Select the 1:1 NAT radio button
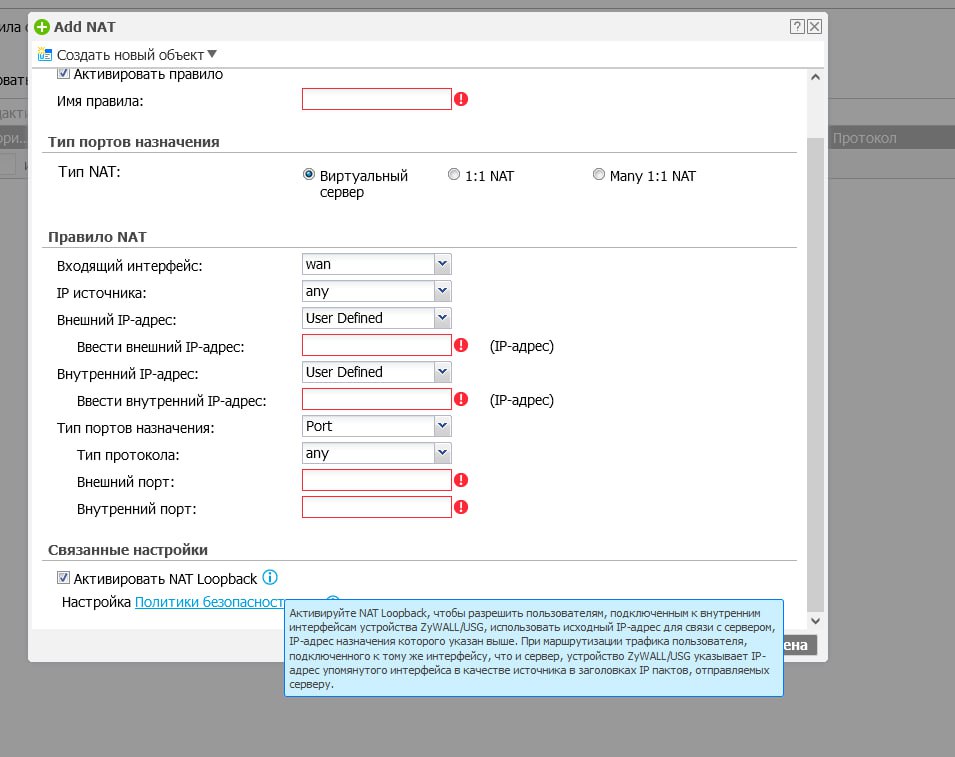The image size is (955, 757). tap(454, 174)
